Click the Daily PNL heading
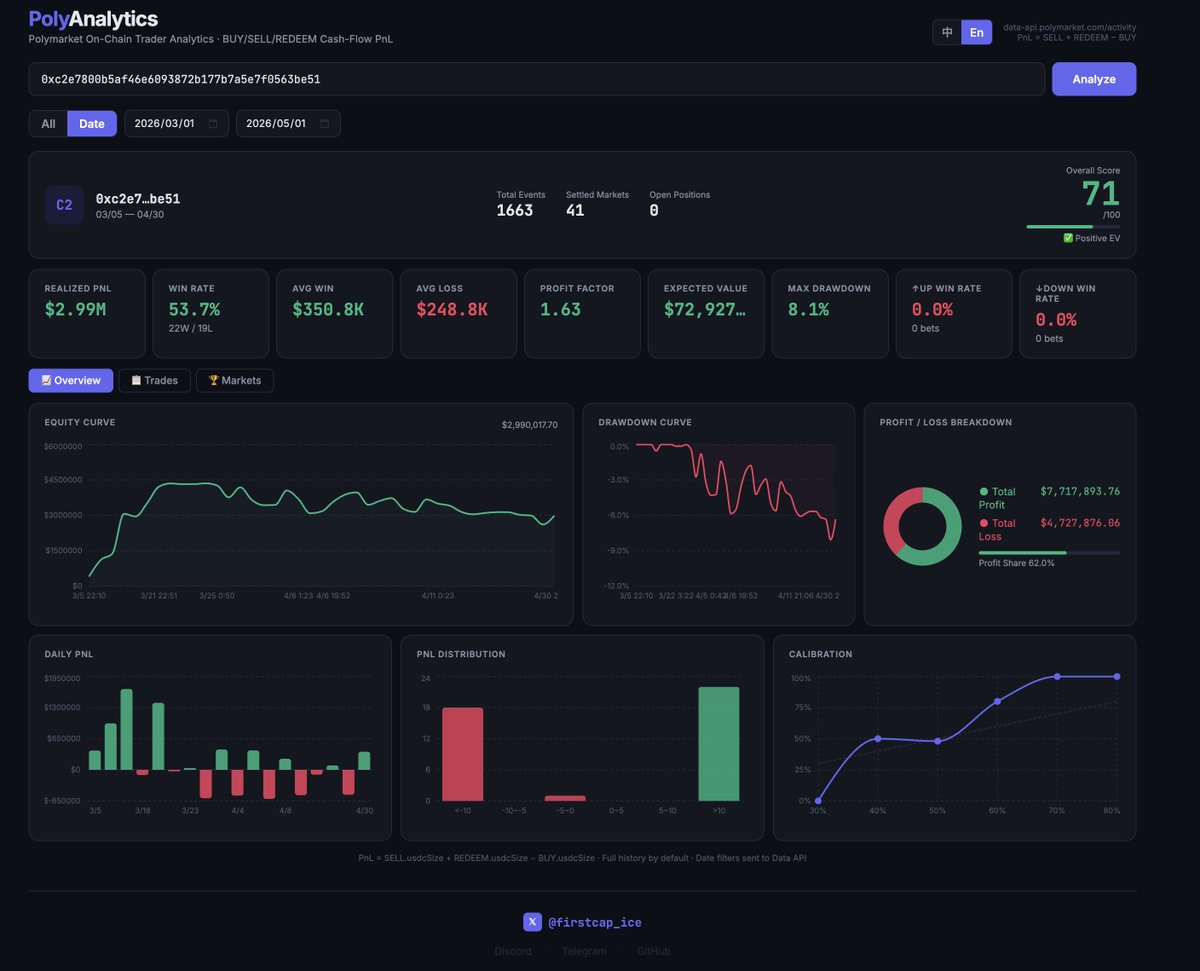The image size is (1200, 971). 69,654
